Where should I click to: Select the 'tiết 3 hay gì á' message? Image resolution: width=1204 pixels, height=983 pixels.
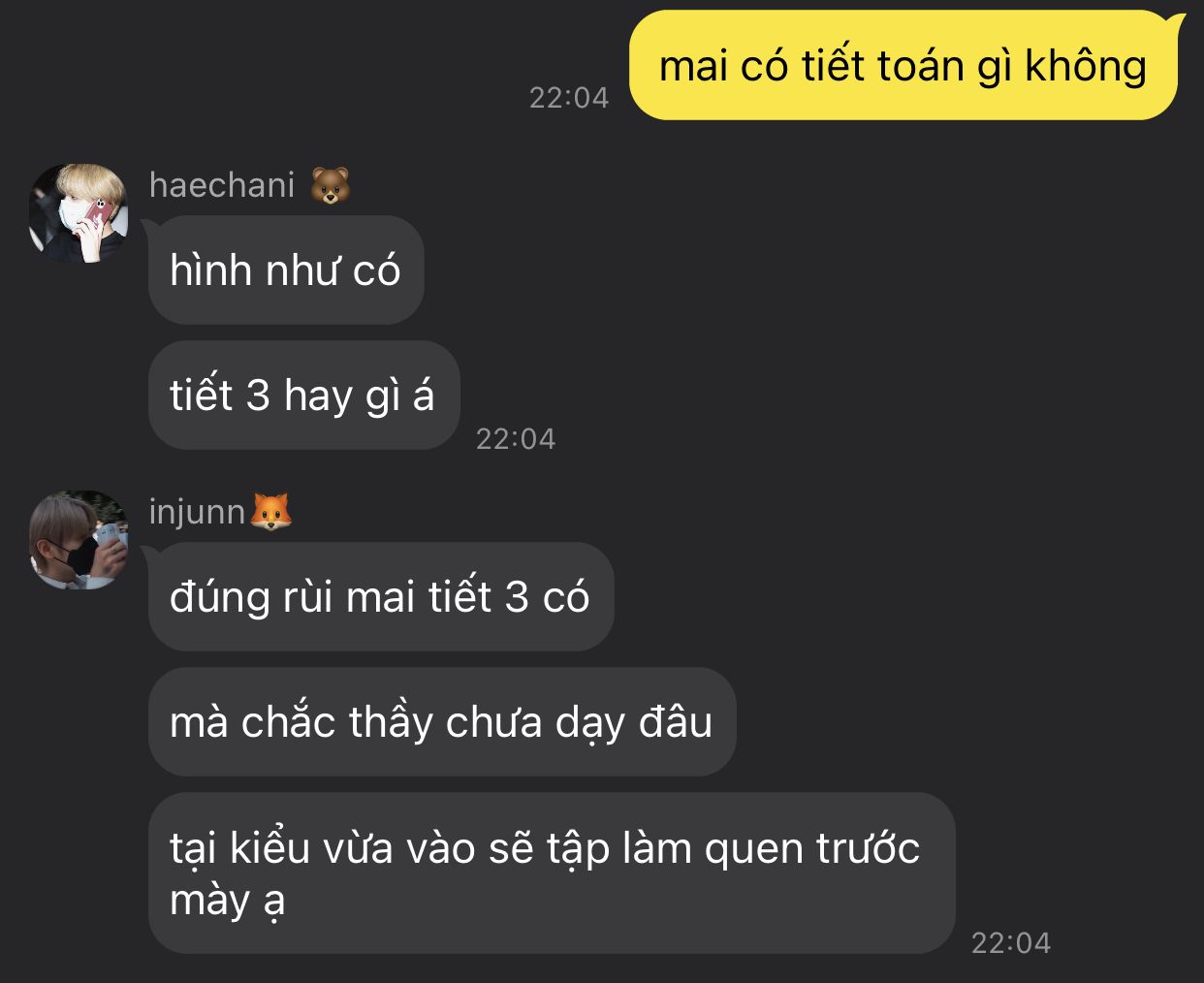pos(303,395)
